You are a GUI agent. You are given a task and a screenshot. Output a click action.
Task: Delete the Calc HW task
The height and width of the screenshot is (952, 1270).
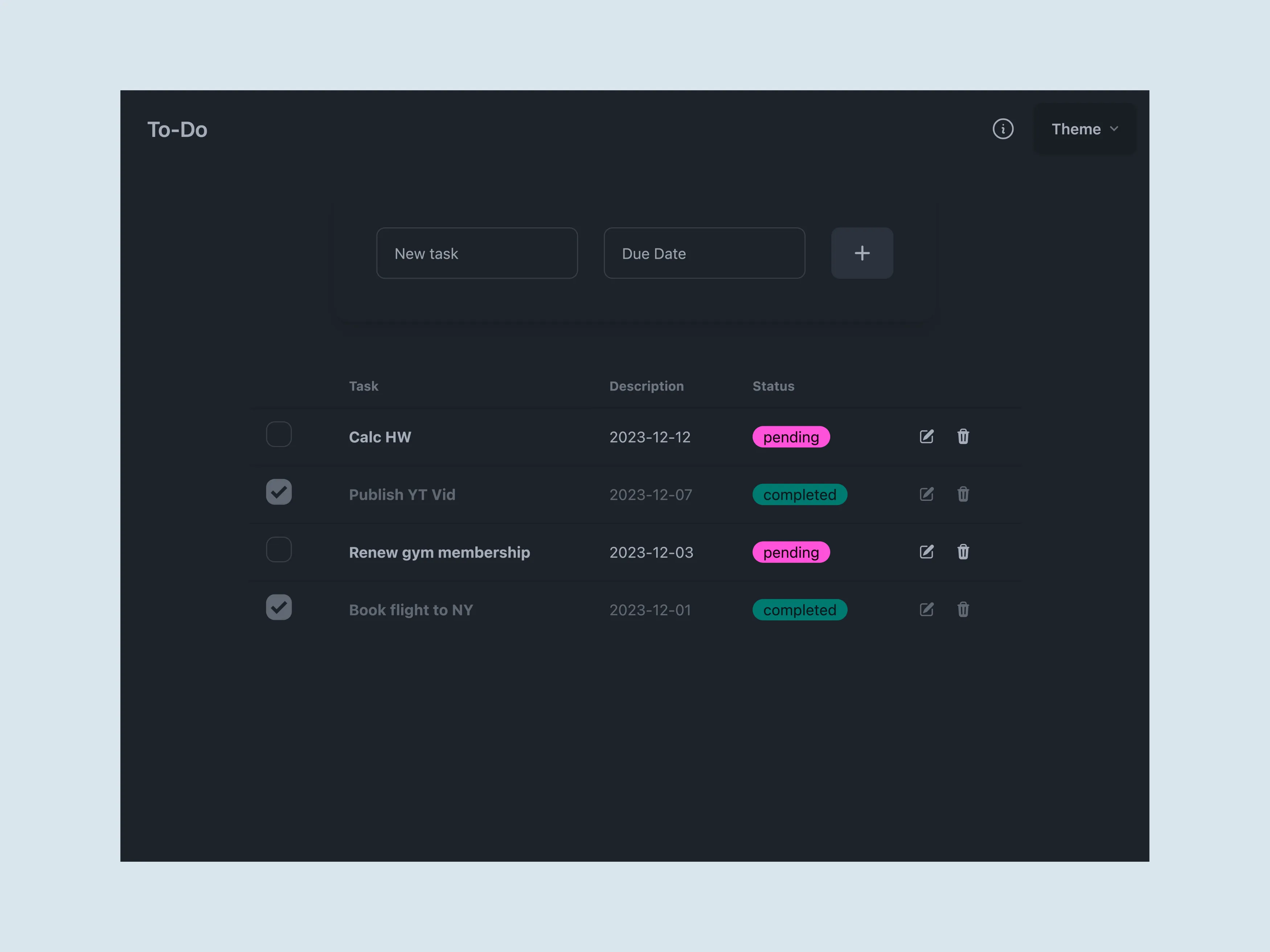click(x=963, y=437)
